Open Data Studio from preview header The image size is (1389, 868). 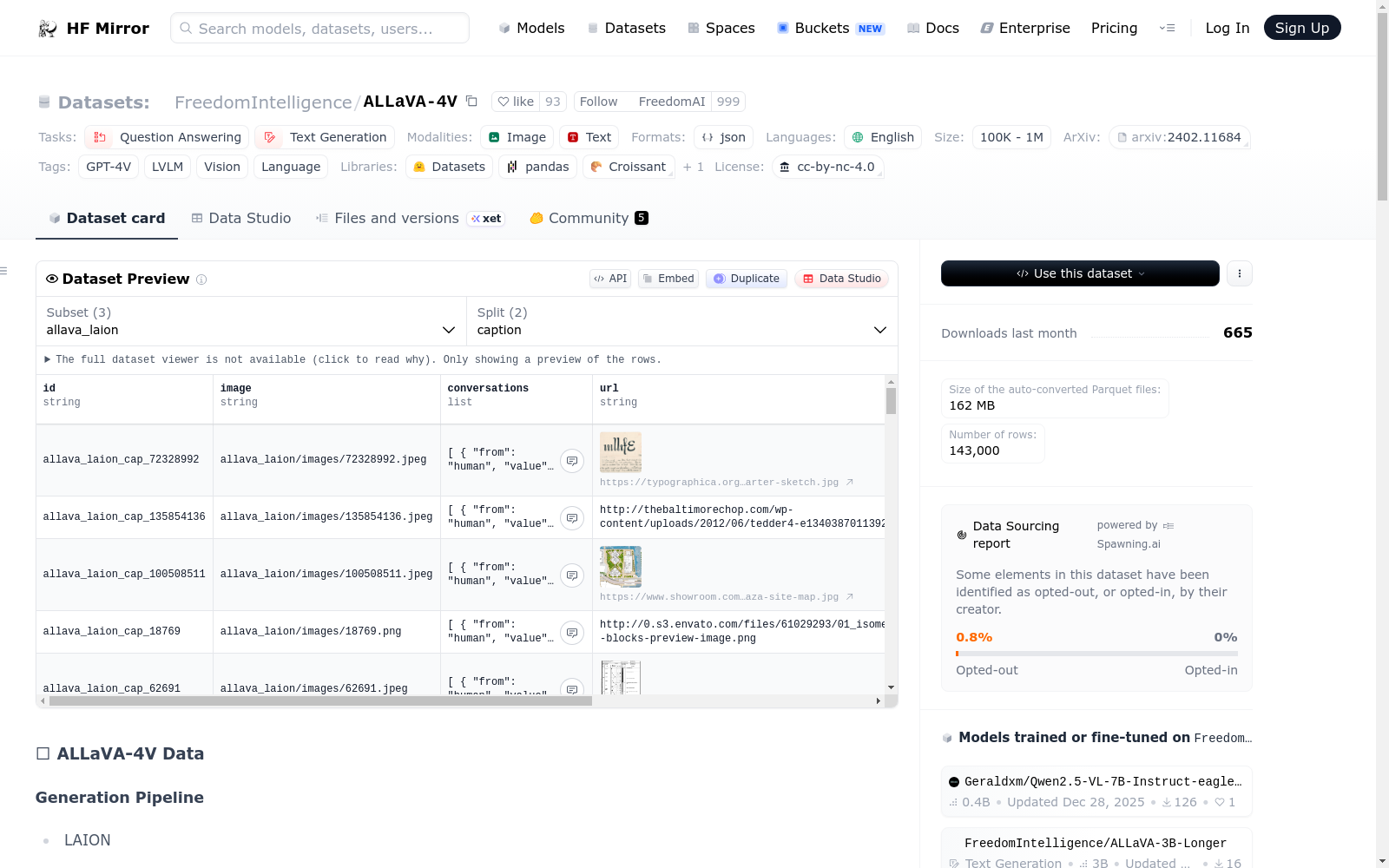[x=841, y=279]
